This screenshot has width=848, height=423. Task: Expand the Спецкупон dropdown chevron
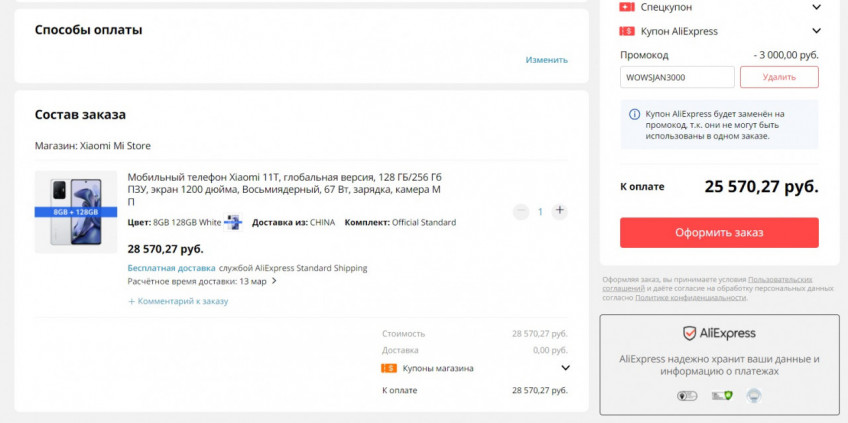(x=816, y=7)
